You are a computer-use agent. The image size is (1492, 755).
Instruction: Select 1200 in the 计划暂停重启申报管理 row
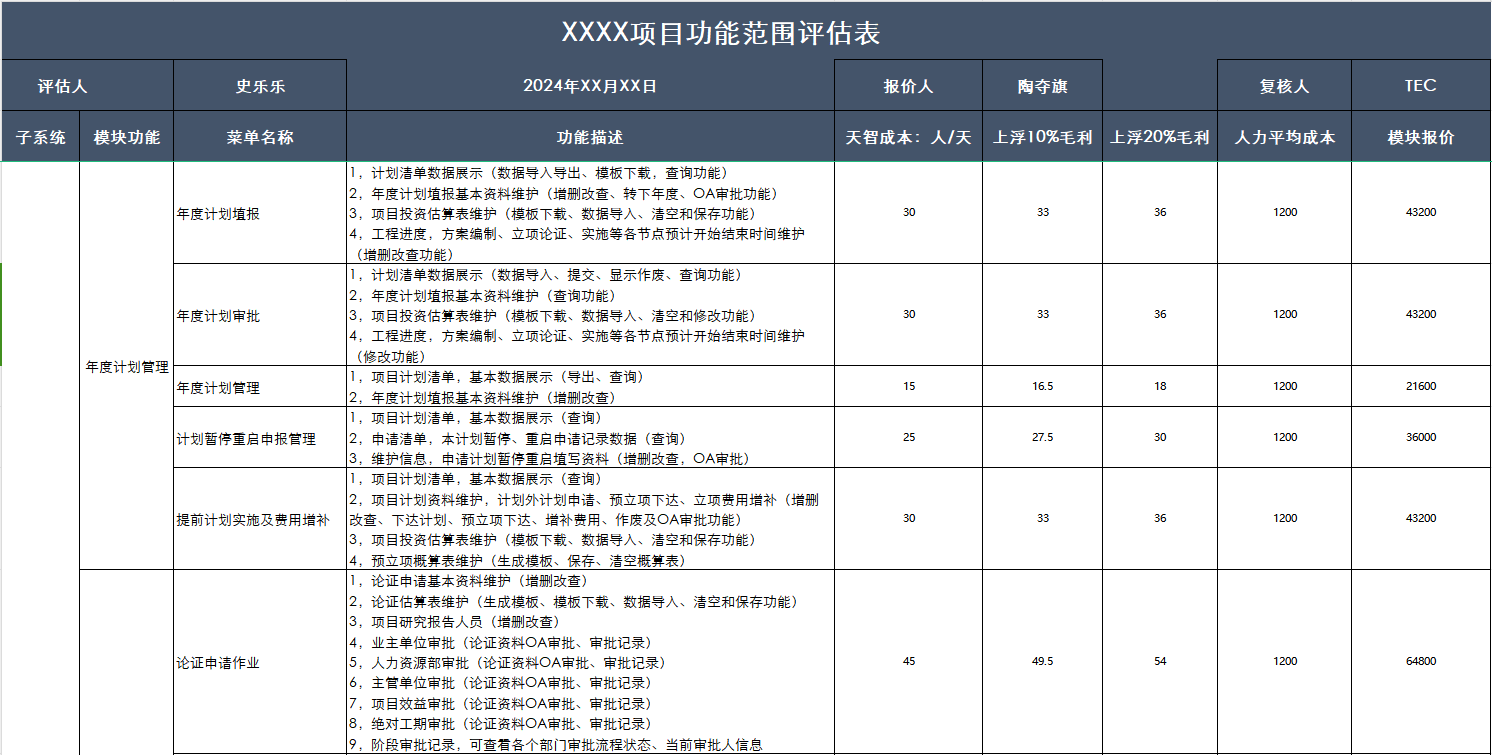click(x=1284, y=437)
